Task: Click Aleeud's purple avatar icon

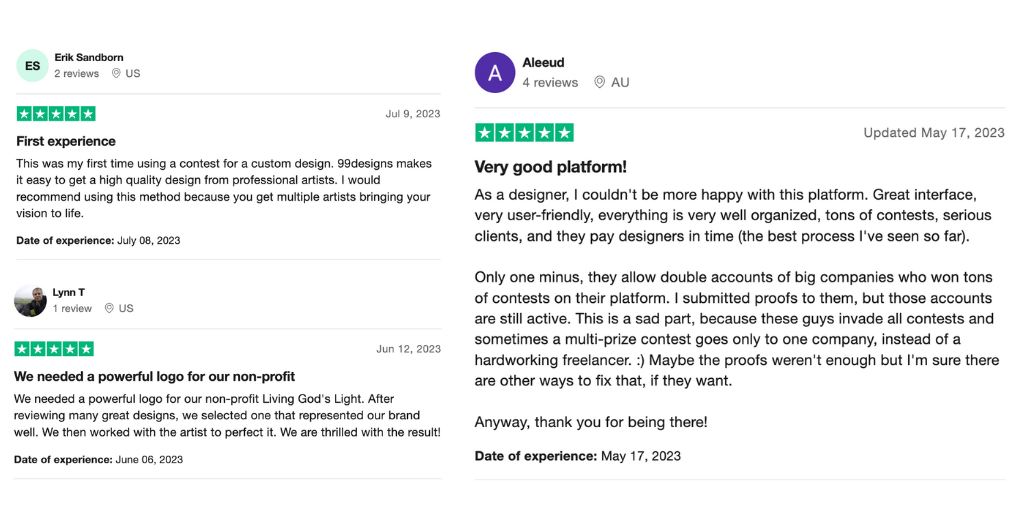Action: [495, 73]
